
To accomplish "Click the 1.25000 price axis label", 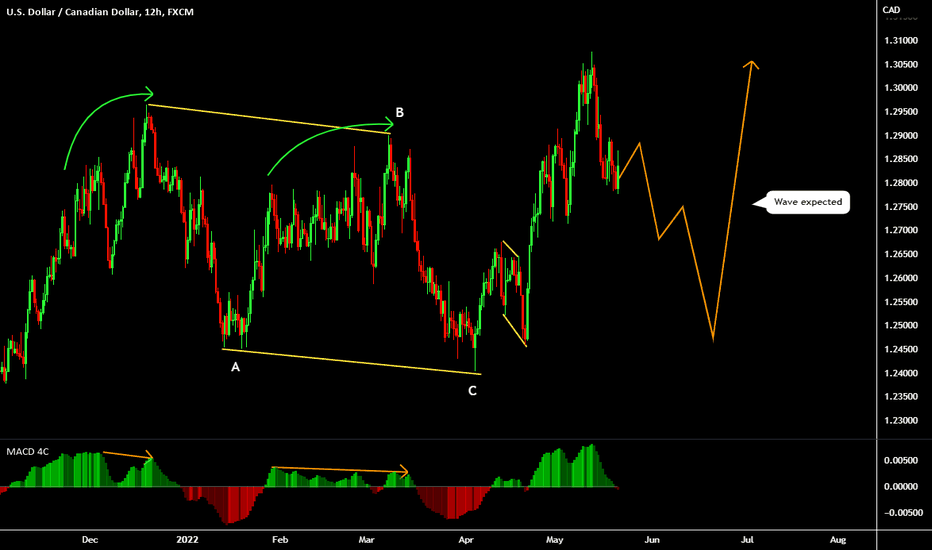I will 900,326.
